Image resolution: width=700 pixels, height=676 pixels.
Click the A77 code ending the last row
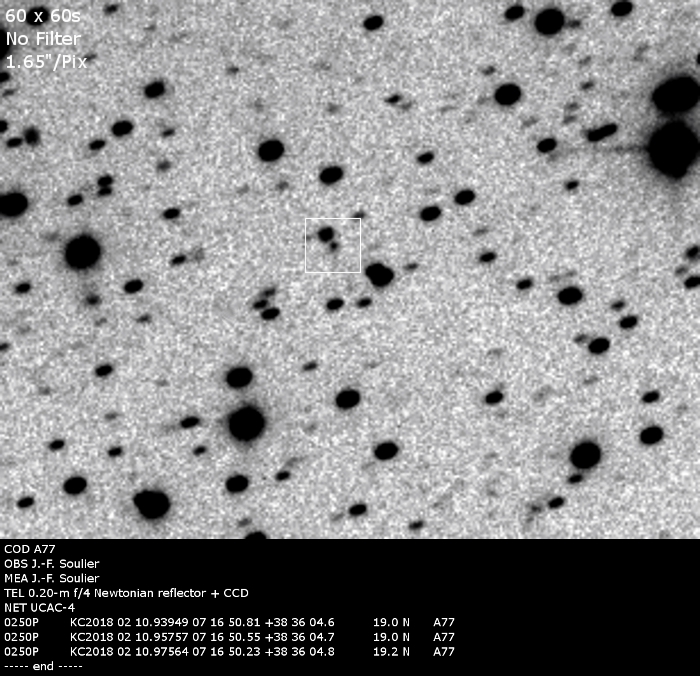[x=444, y=651]
